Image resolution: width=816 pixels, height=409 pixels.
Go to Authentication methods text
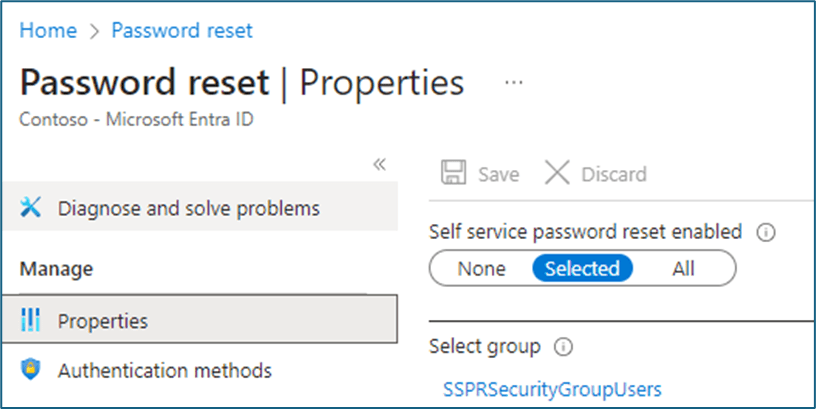[x=164, y=370]
